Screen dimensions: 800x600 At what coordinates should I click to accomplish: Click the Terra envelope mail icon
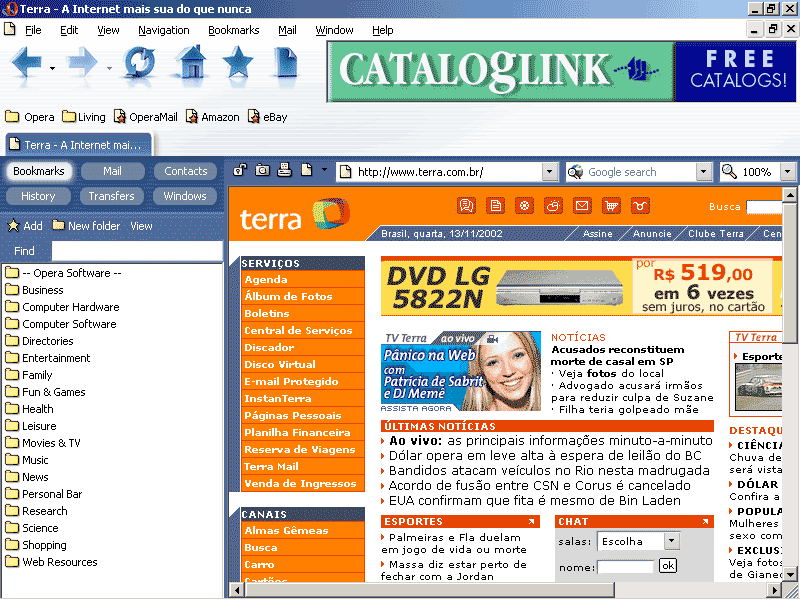[x=582, y=206]
